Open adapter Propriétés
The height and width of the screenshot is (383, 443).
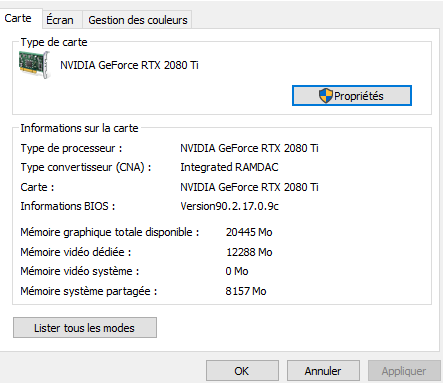tap(352, 96)
